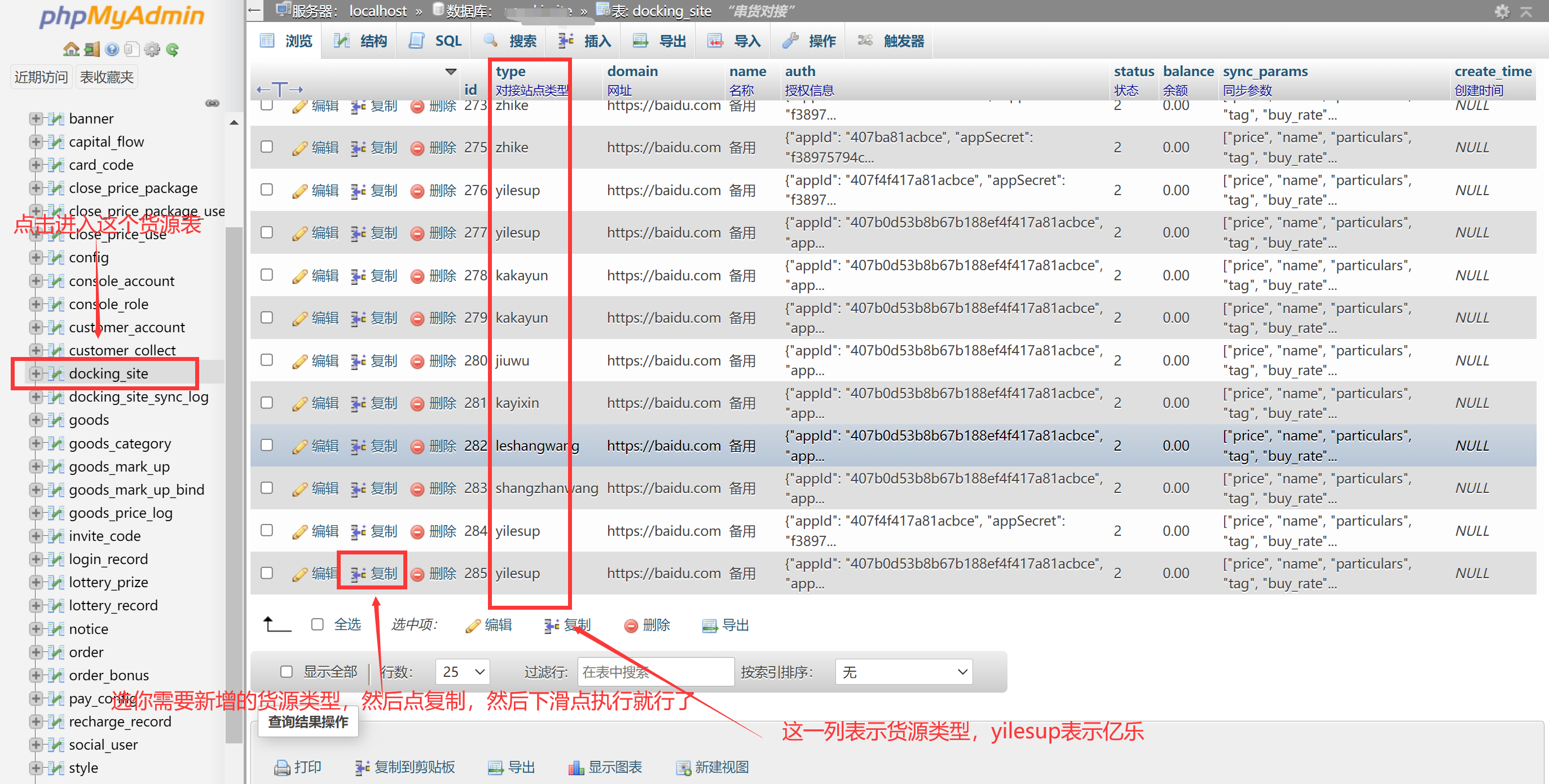Select the checkbox of row 282 leshangwang
This screenshot has width=1549, height=784.
coord(267,445)
